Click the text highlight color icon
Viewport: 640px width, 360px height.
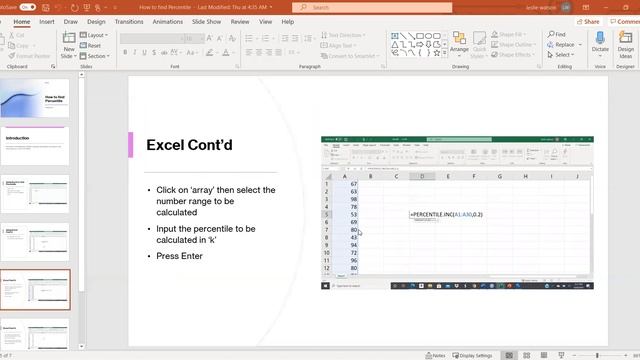[209, 53]
